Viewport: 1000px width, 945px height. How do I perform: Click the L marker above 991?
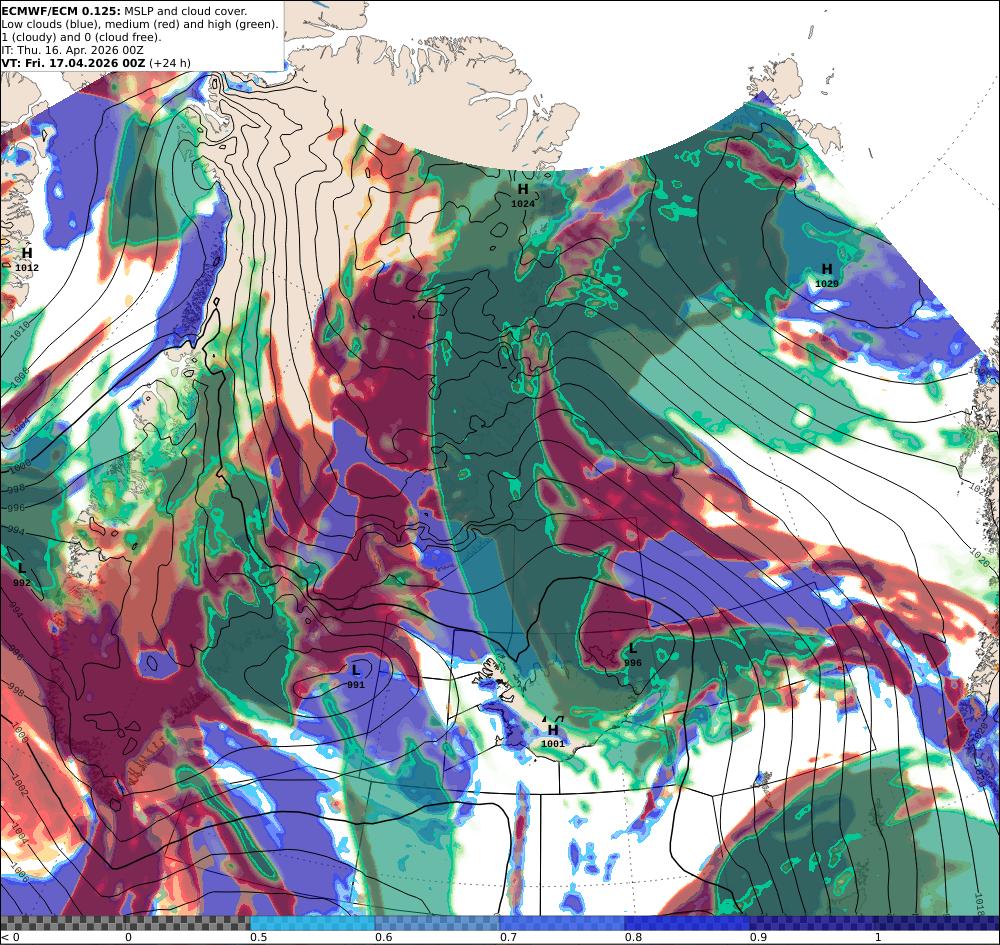[x=356, y=670]
